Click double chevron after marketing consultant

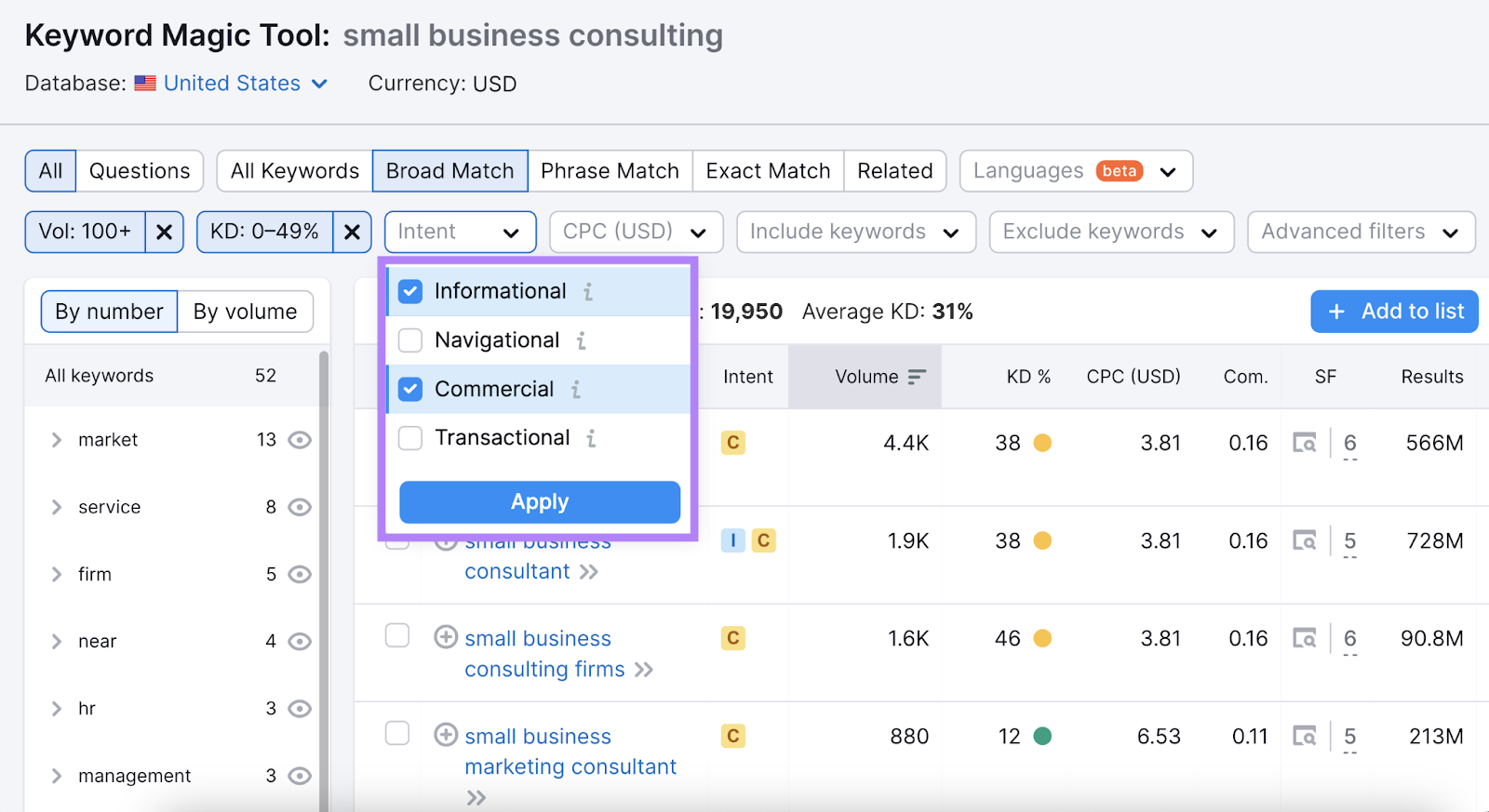476,798
